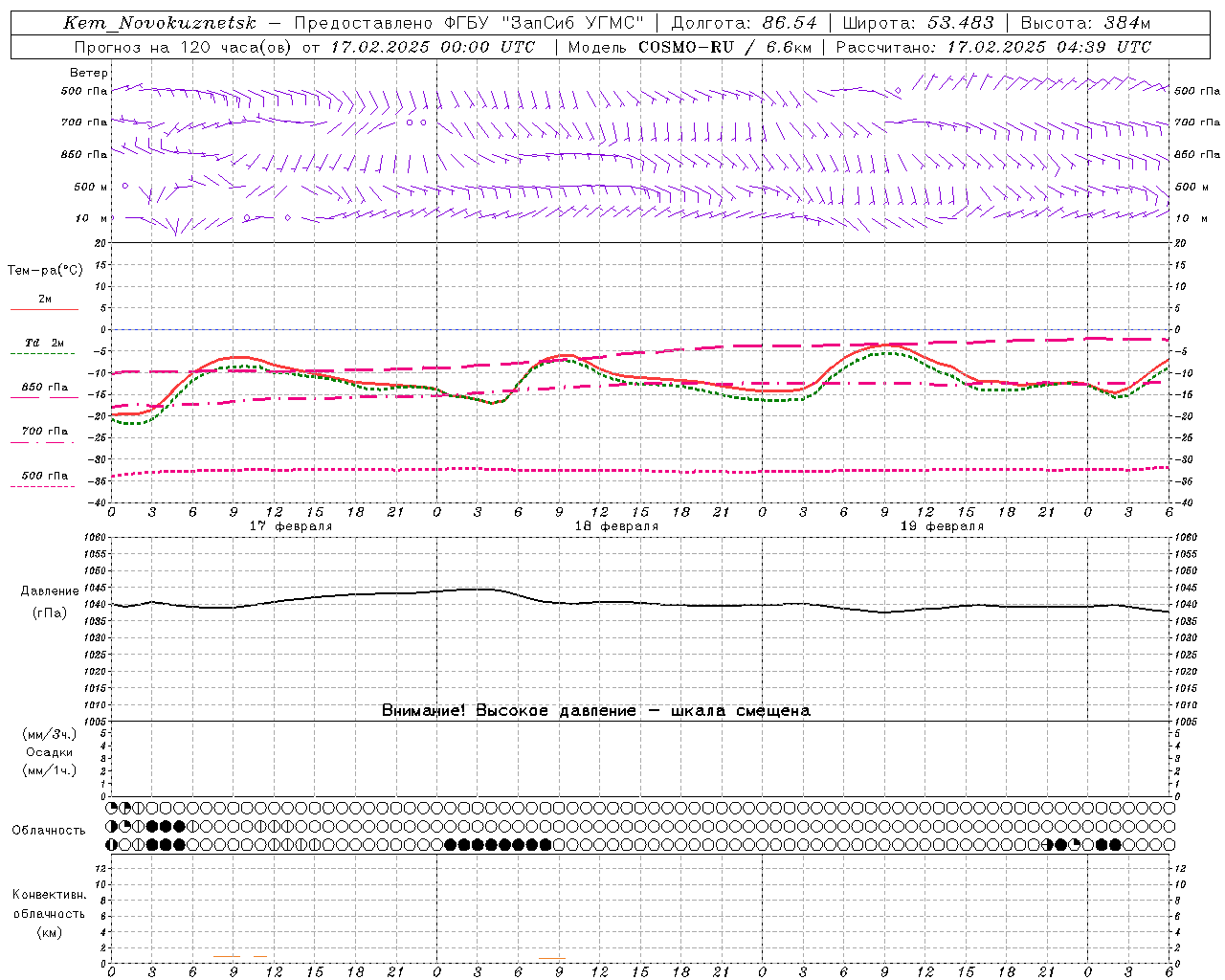Click the left '850 гПа' wind level label
Screen dimensions: 1225x980
84,154
